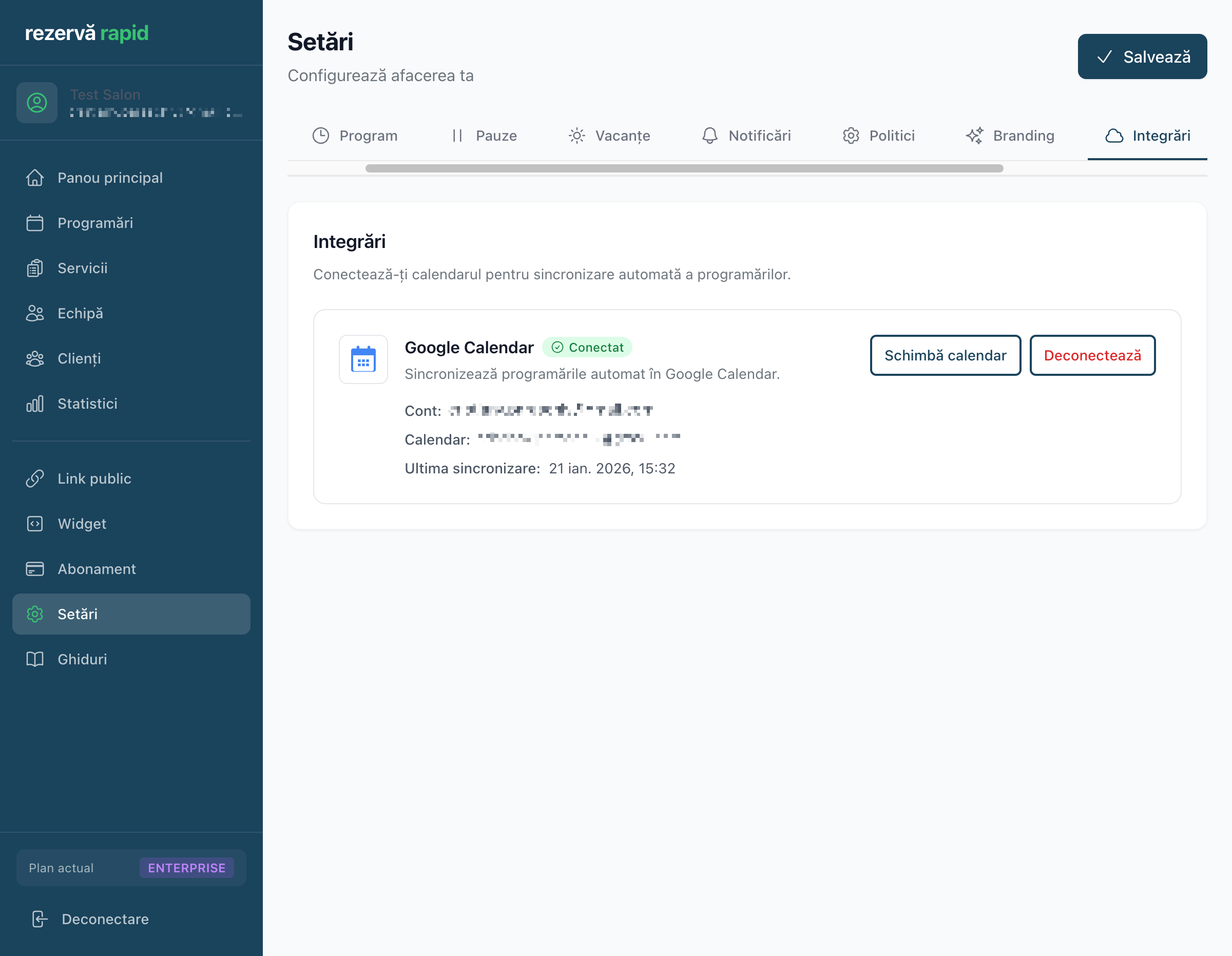Click the Widget code icon
This screenshot has height=956, width=1232.
tap(34, 524)
